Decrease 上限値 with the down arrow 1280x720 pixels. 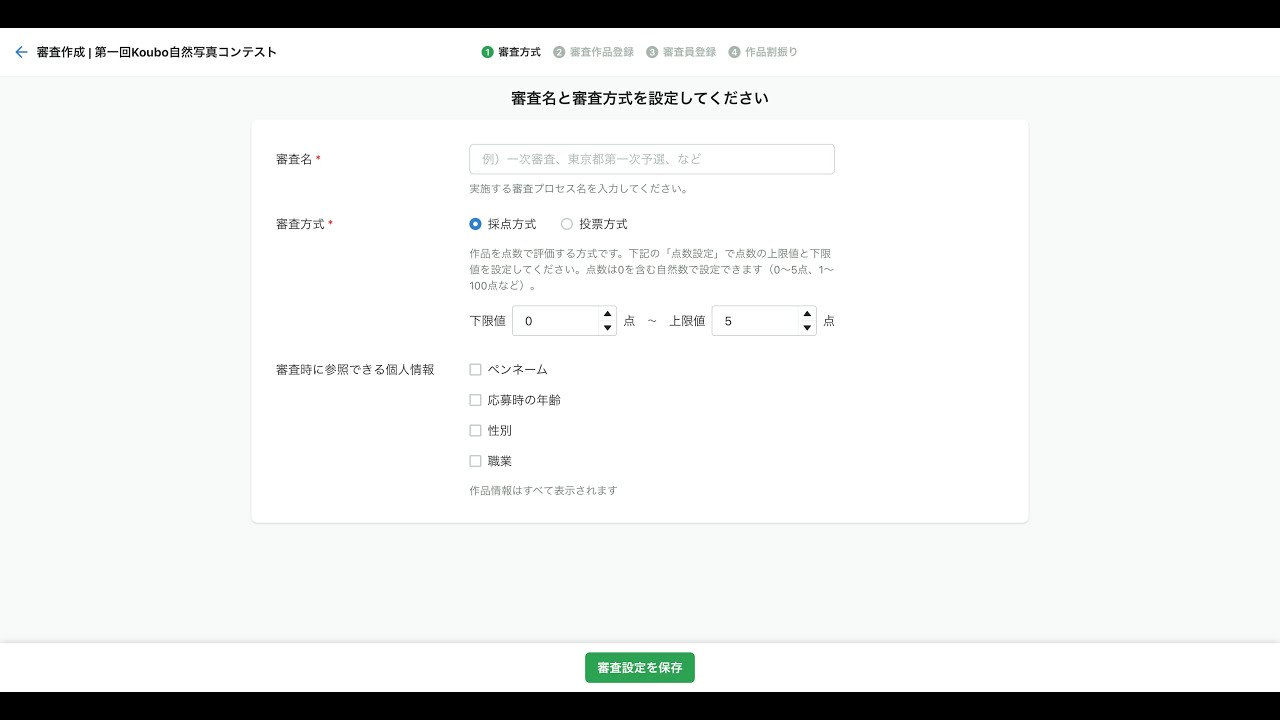click(x=807, y=328)
